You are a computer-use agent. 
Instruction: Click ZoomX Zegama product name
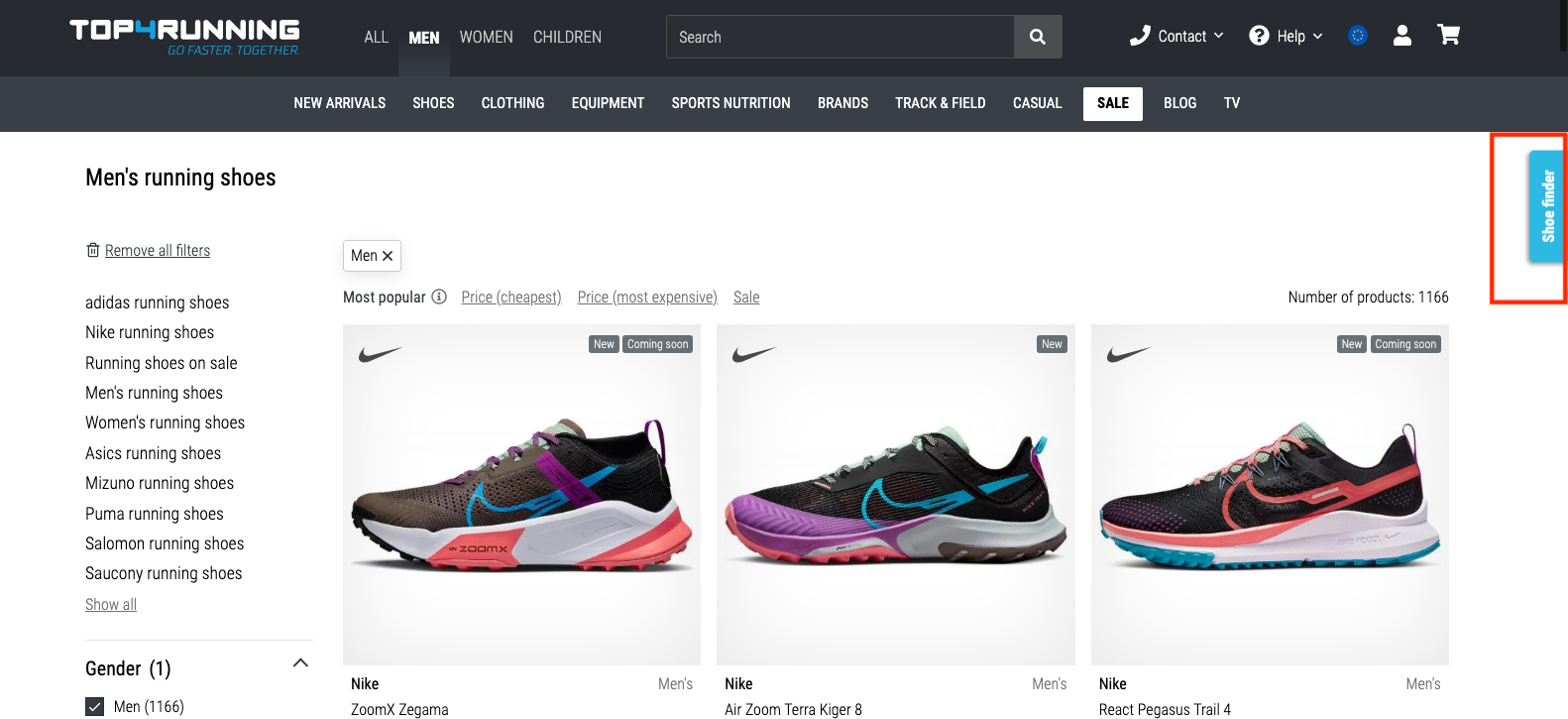399,709
